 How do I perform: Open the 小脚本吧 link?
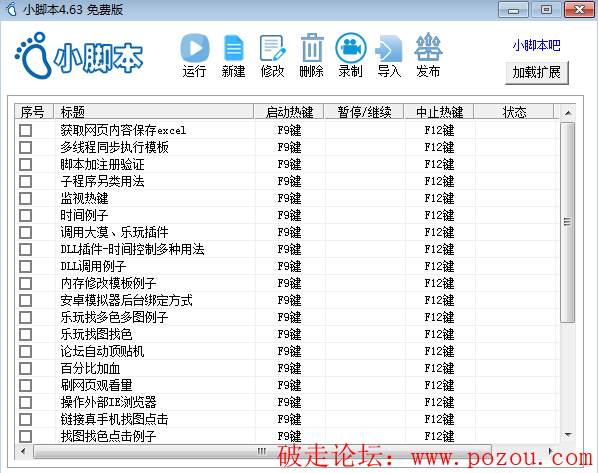pyautogui.click(x=536, y=45)
